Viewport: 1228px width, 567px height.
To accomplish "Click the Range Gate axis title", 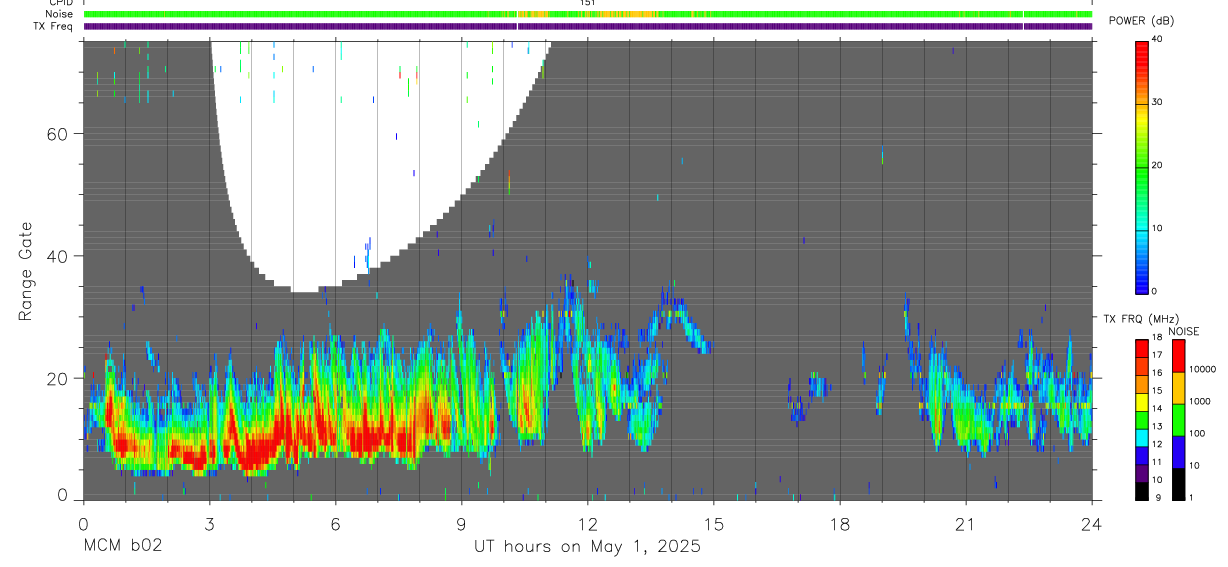I will pyautogui.click(x=25, y=272).
